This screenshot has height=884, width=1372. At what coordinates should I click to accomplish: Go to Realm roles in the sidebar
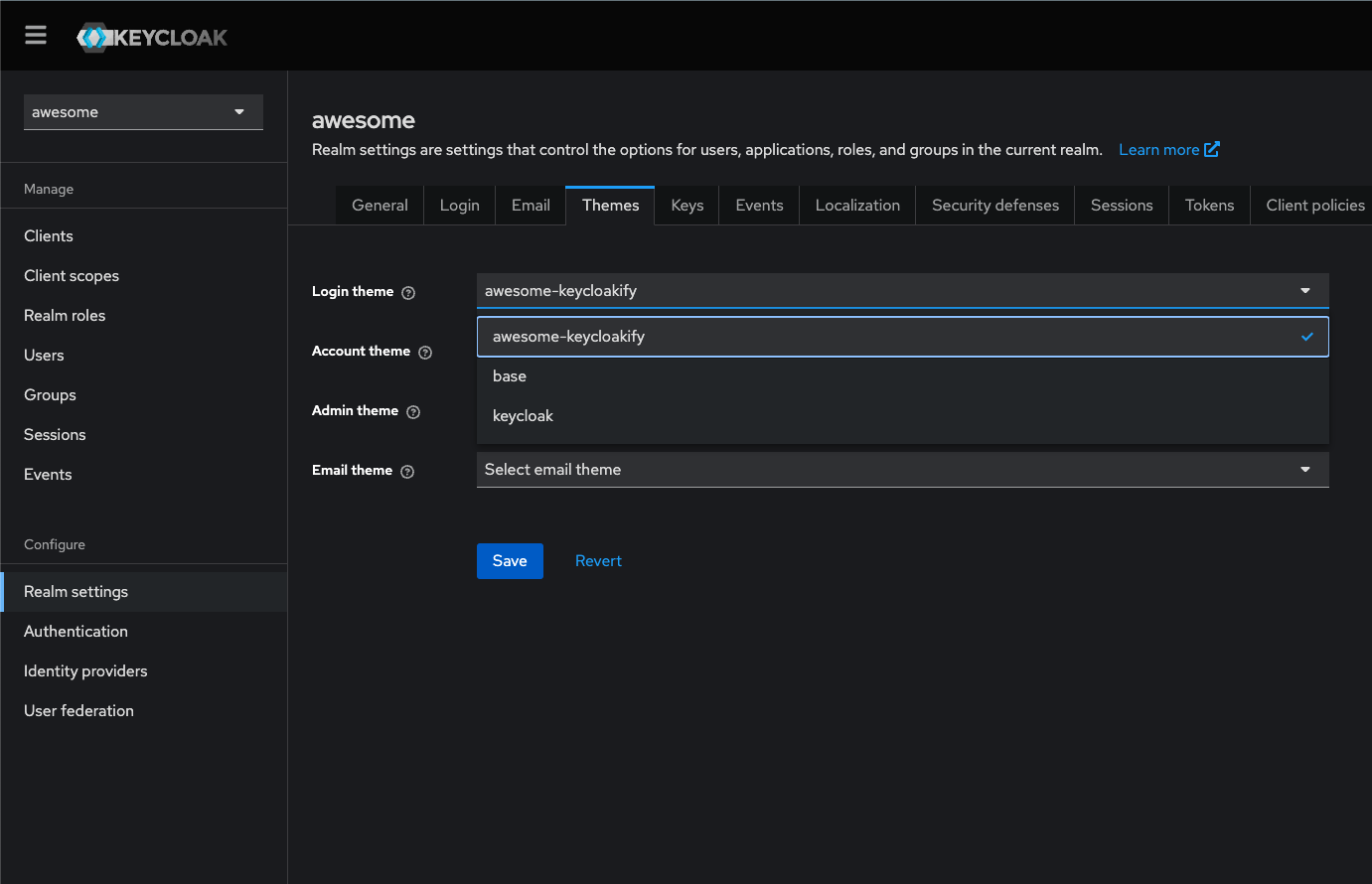click(144, 316)
